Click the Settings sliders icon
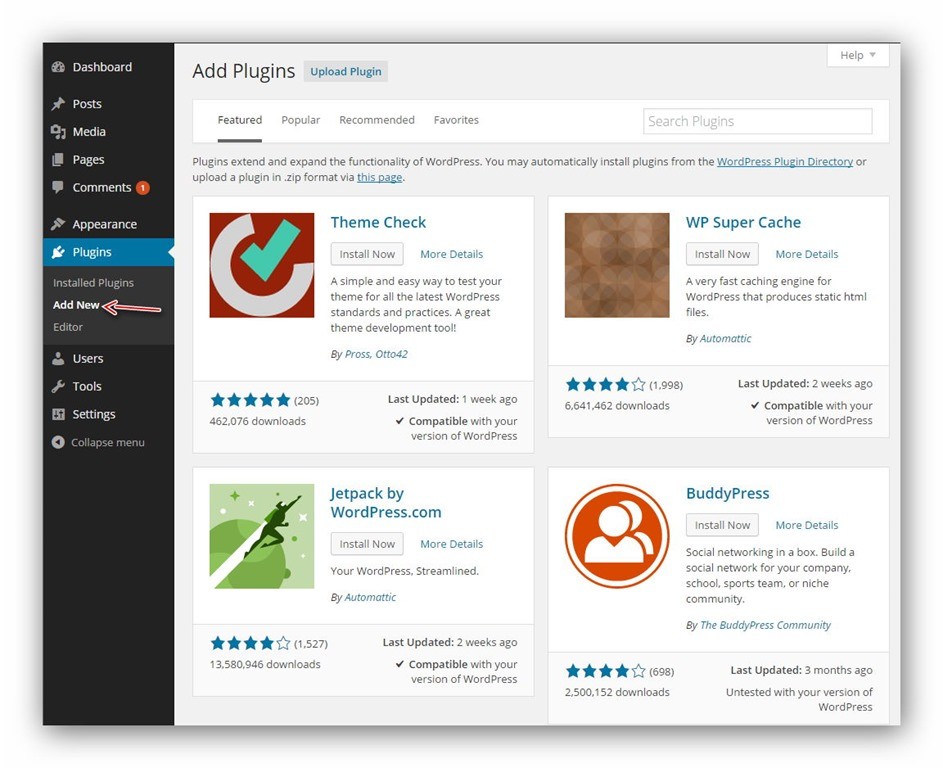Viewport: 943px width, 768px height. tap(59, 414)
